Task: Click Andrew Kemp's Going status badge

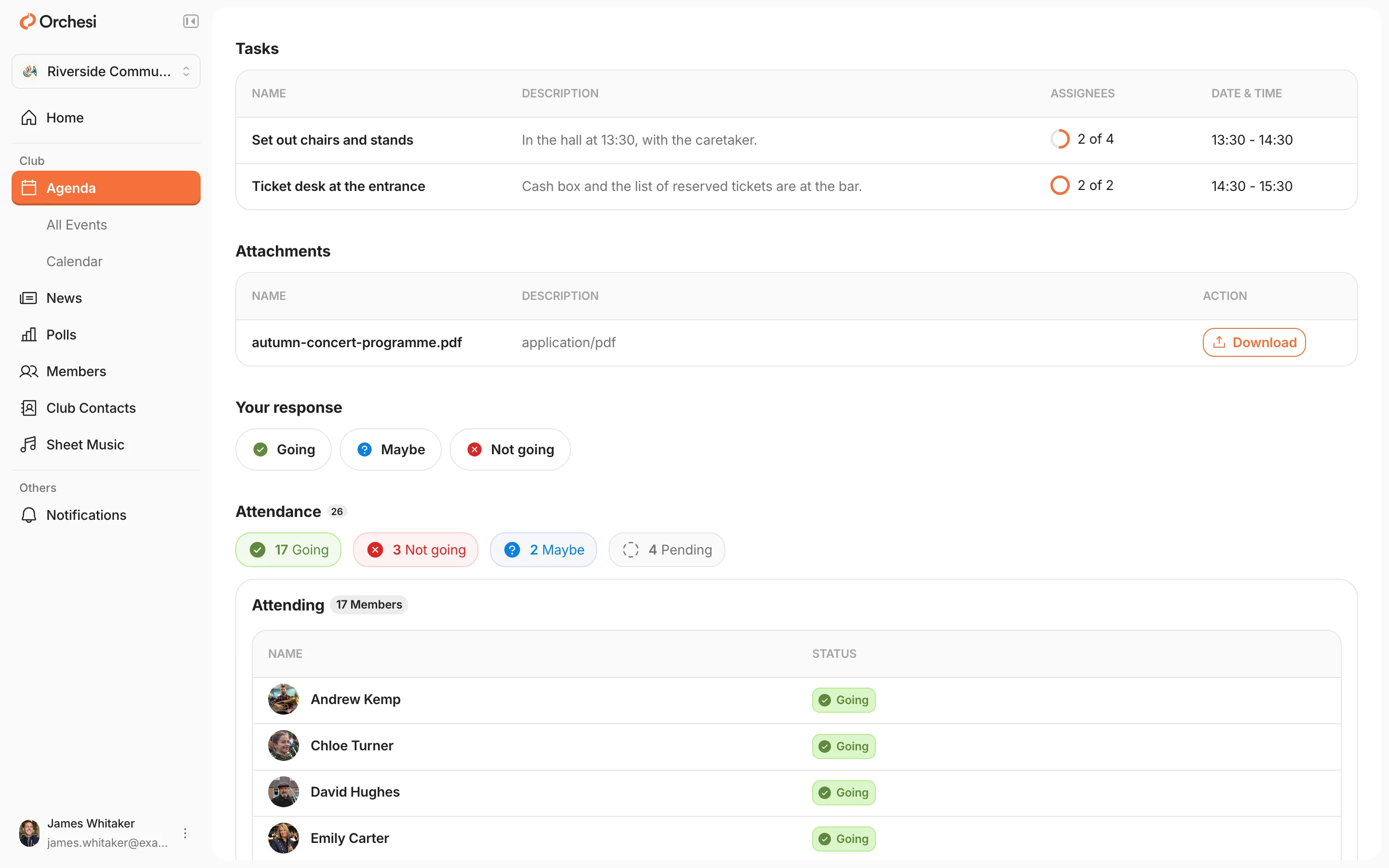Action: [844, 700]
